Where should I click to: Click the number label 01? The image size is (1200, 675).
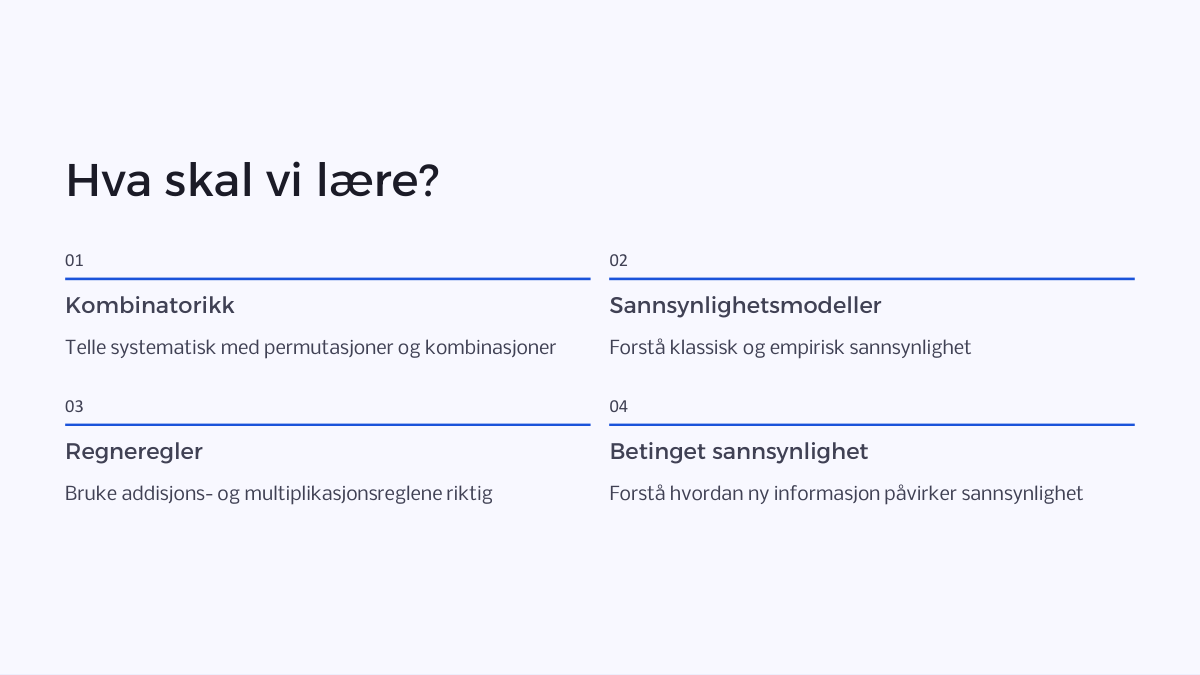74,260
